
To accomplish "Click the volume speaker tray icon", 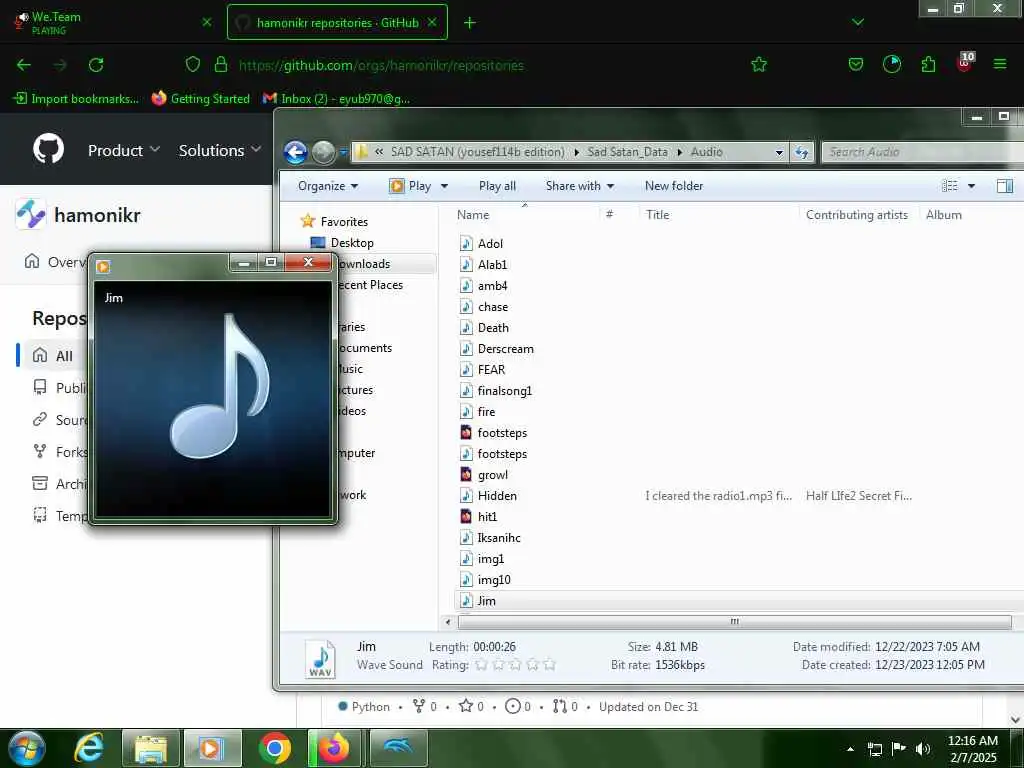I will [923, 749].
